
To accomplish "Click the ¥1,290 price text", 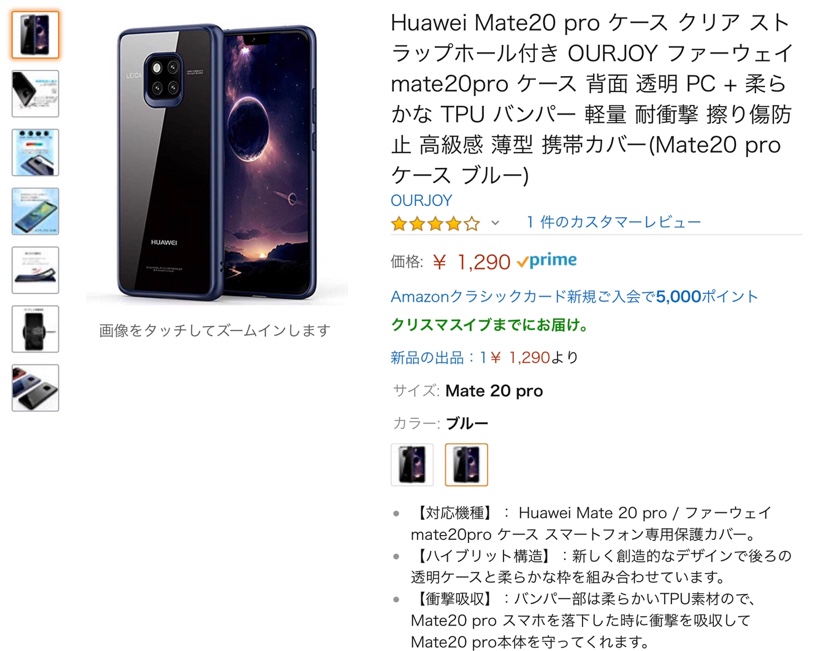I will (471, 262).
